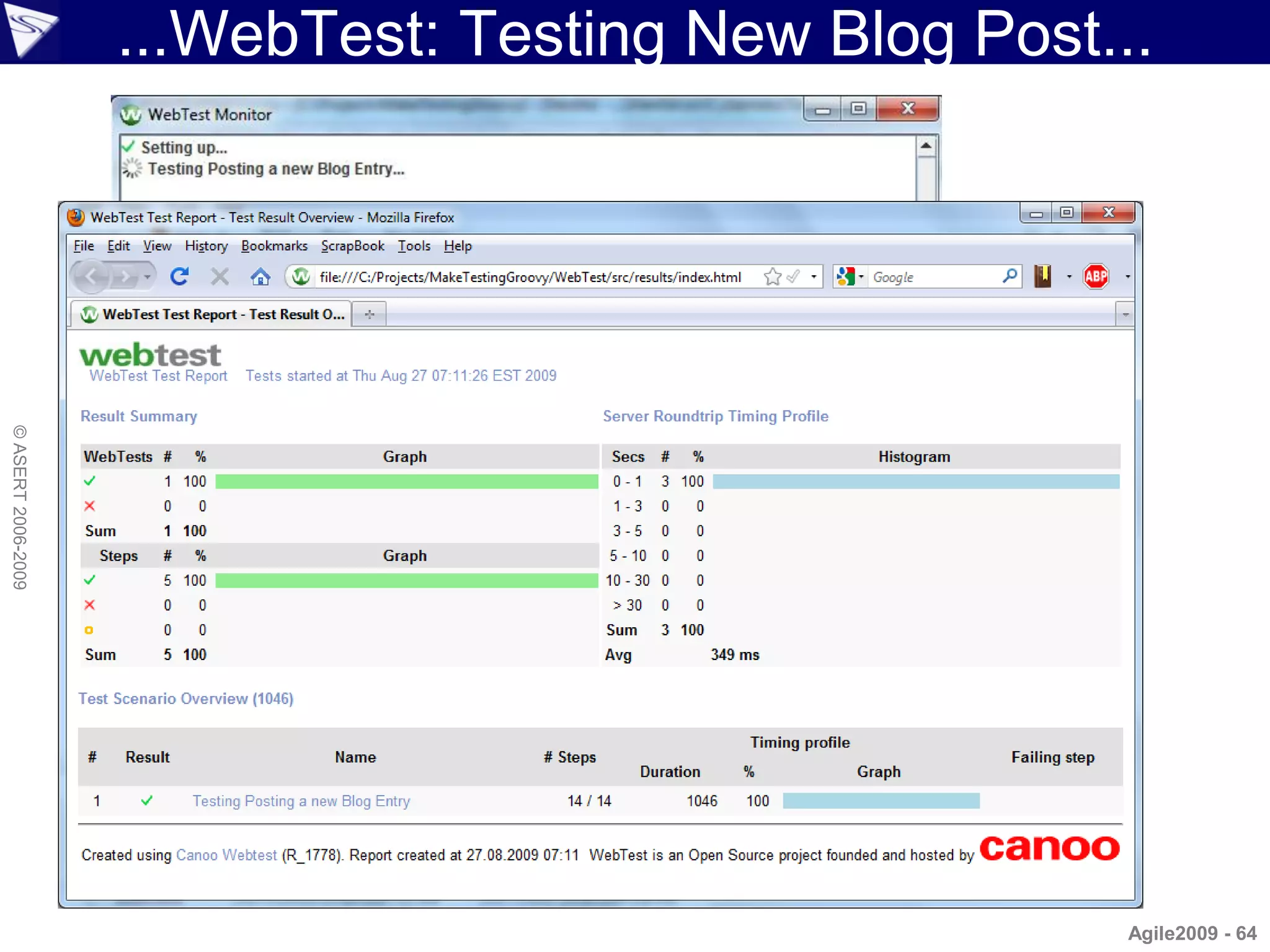Click the 14 / 14 steps cell
1270x952 pixels.
point(589,801)
